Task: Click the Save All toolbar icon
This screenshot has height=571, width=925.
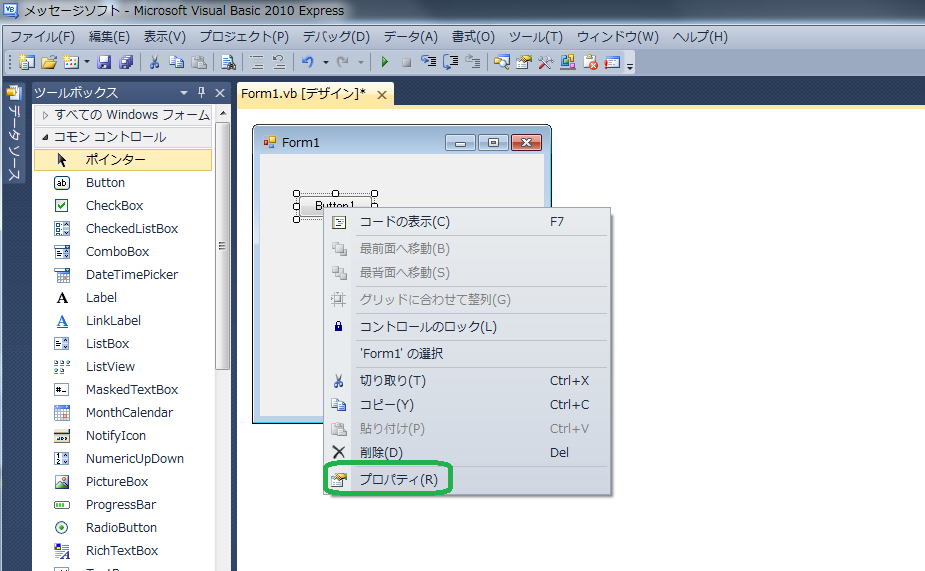Action: coord(126,62)
